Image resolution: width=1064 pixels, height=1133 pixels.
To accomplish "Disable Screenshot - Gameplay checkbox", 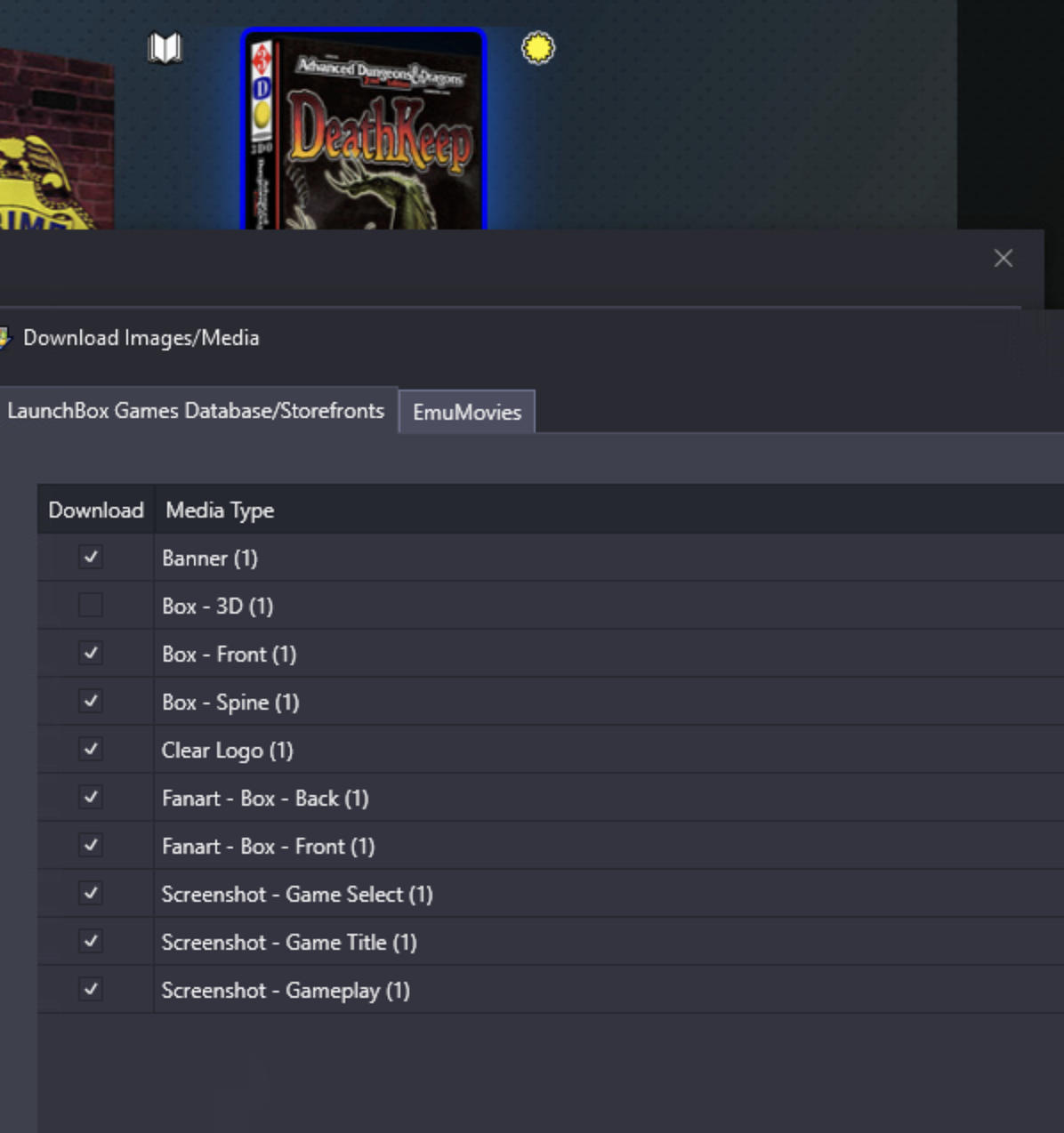I will point(91,990).
